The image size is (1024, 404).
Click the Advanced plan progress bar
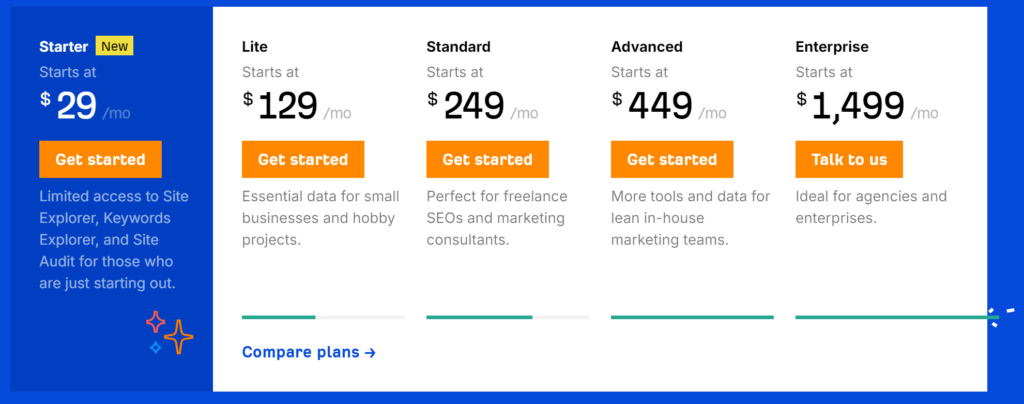click(x=692, y=317)
